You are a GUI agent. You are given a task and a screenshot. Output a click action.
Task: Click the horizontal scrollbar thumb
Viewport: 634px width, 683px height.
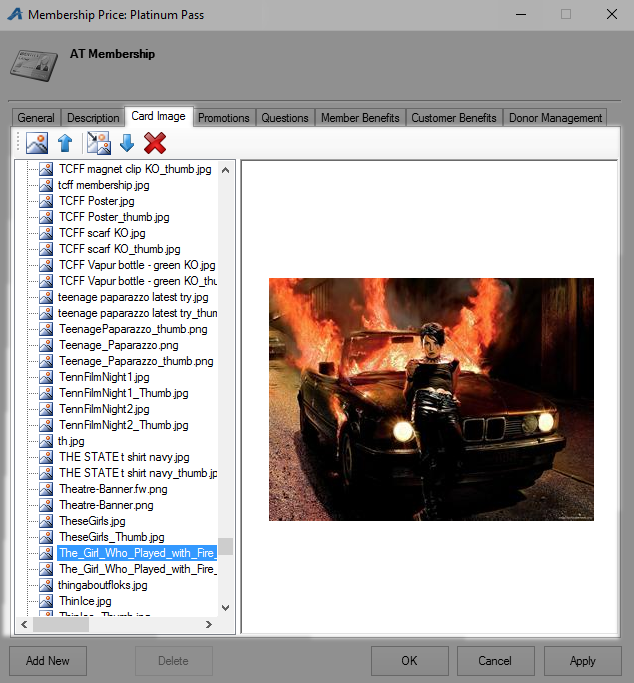61,625
